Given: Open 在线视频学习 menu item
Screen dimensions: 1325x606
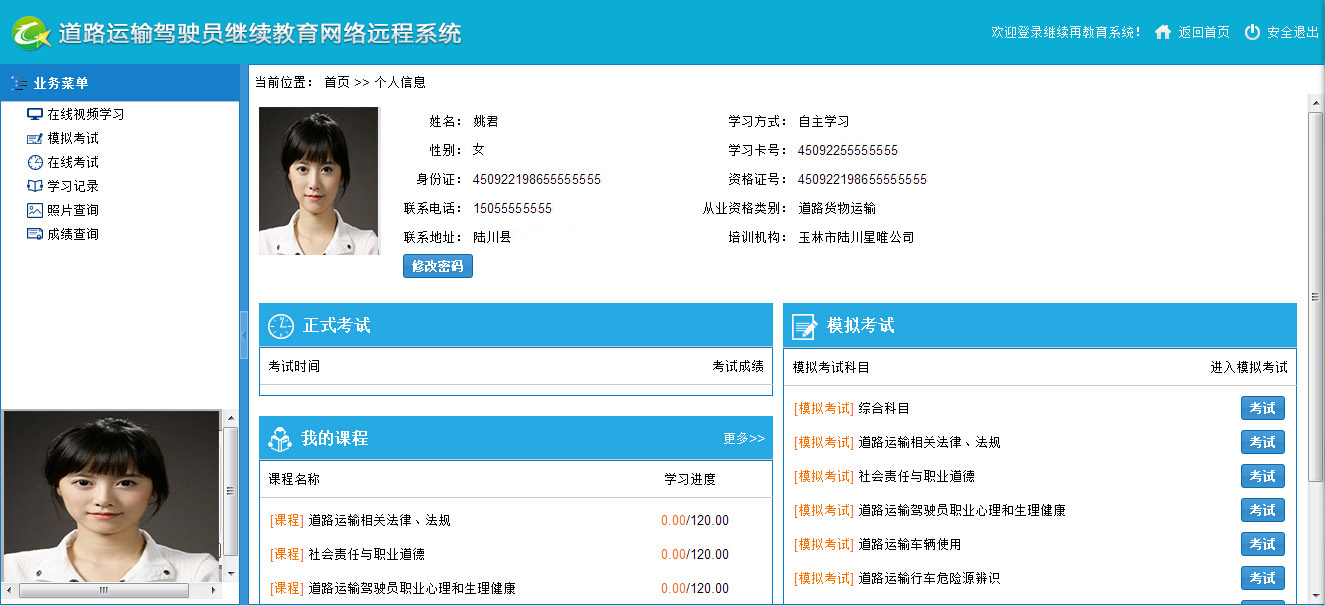Looking at the screenshot, I should point(85,114).
